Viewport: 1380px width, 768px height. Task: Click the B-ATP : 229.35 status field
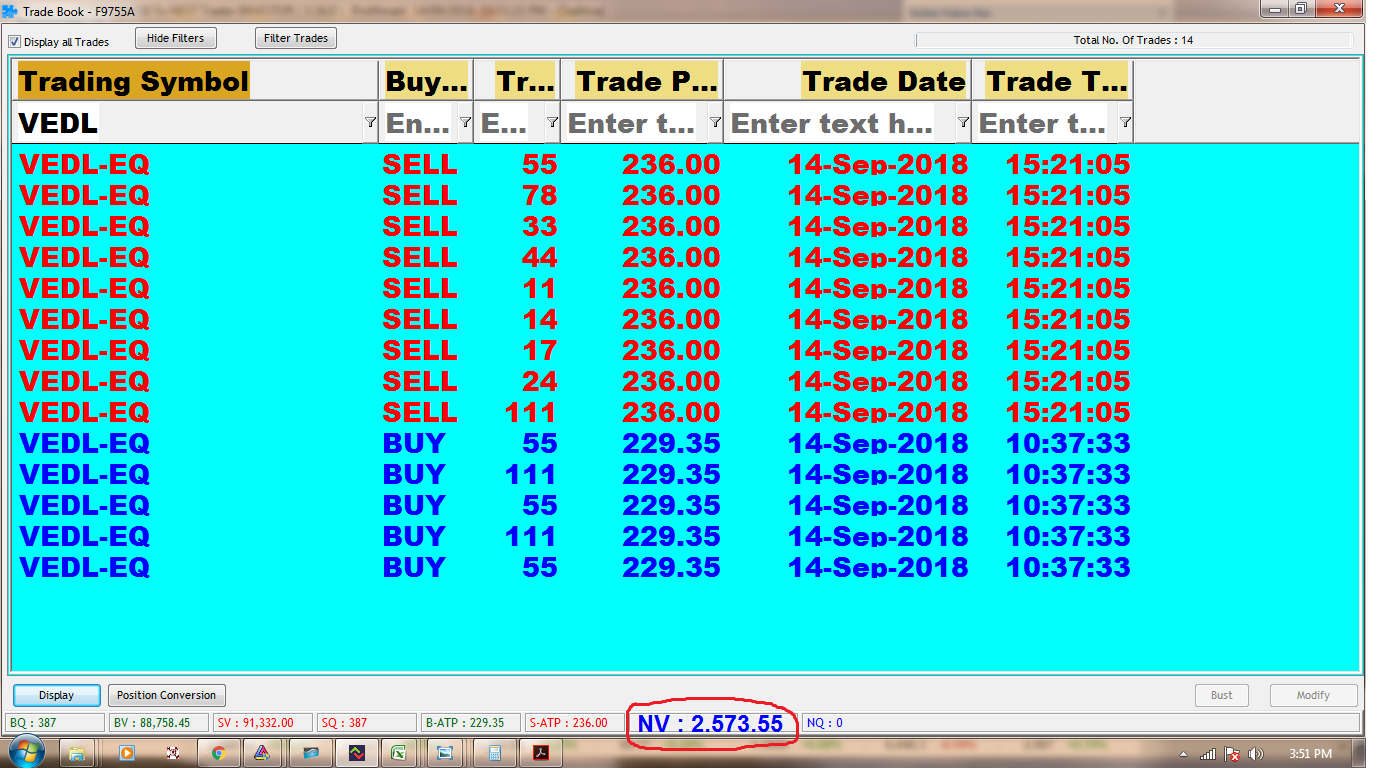click(x=471, y=722)
